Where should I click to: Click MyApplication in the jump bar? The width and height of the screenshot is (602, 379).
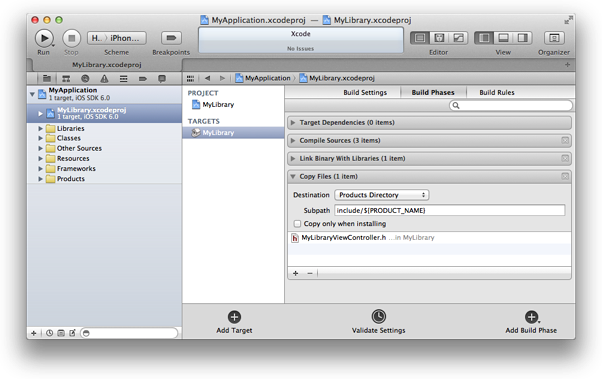pyautogui.click(x=263, y=78)
